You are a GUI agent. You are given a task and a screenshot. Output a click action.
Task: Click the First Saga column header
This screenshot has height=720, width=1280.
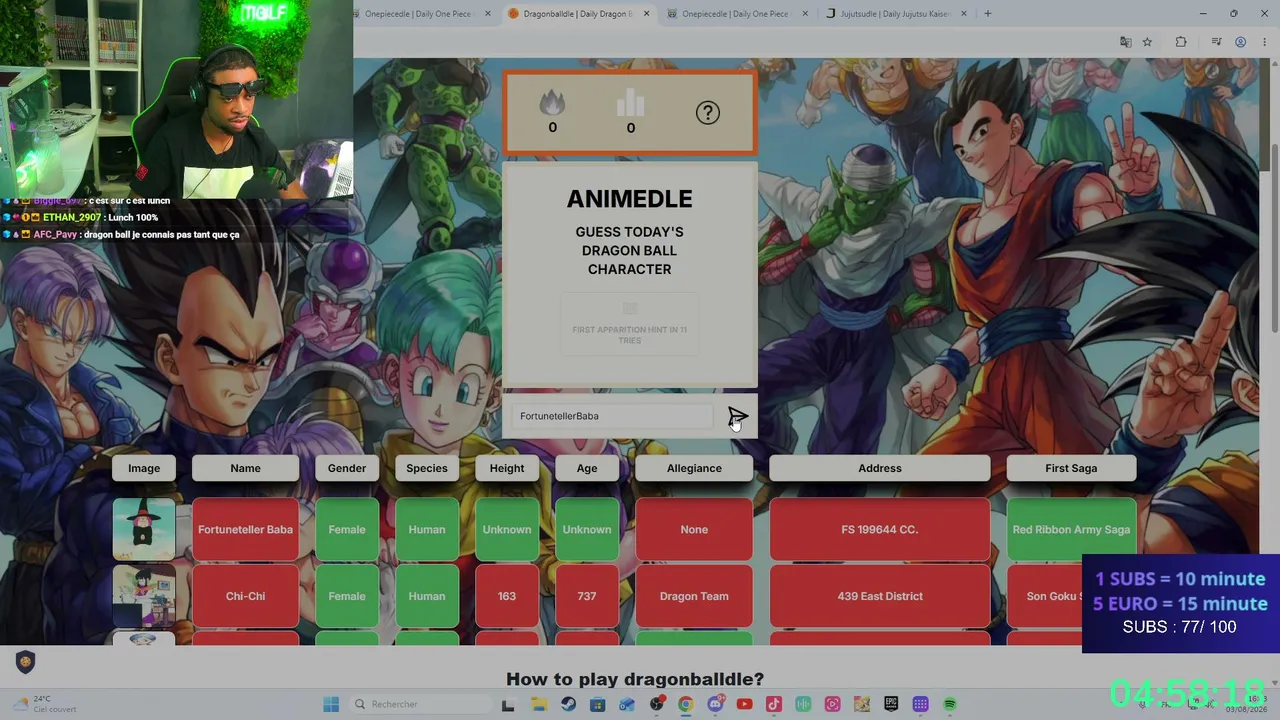(x=1071, y=468)
